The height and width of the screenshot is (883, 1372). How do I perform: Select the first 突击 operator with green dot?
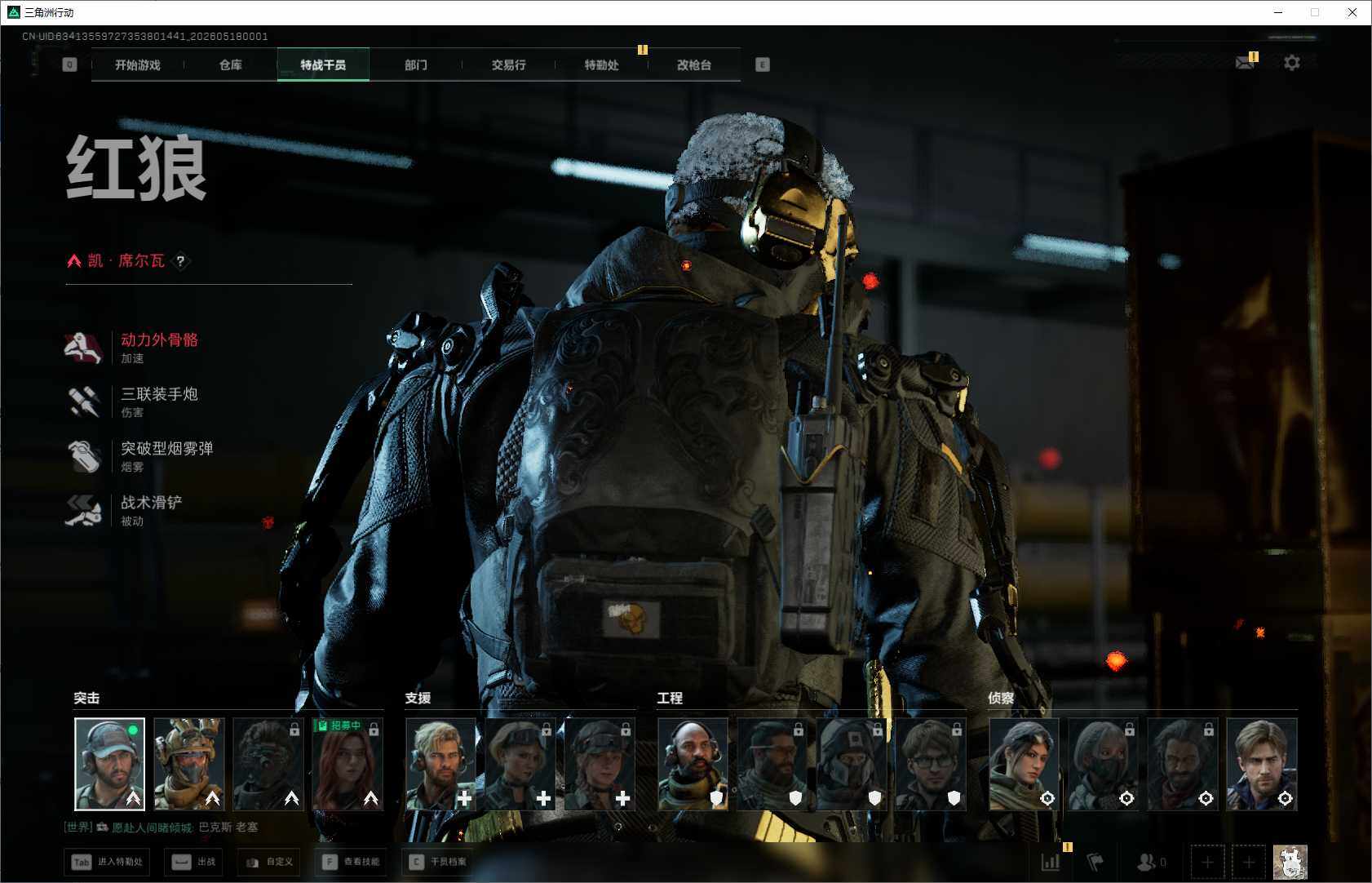pos(109,764)
